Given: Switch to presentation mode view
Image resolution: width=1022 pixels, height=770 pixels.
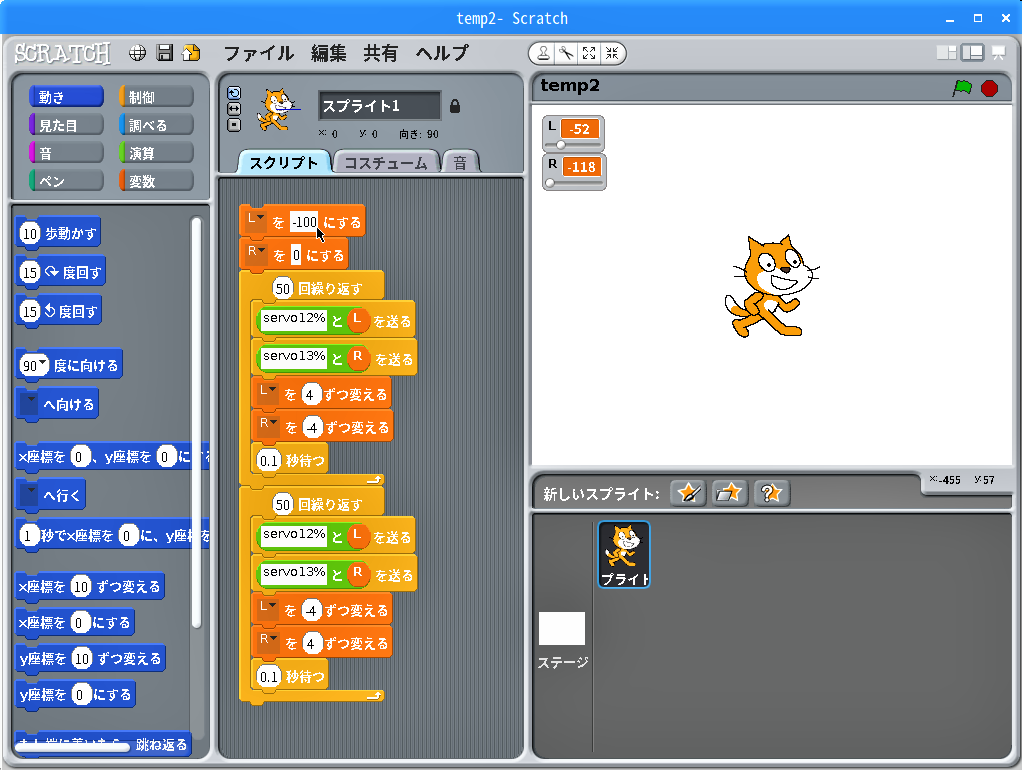Looking at the screenshot, I should (x=998, y=53).
